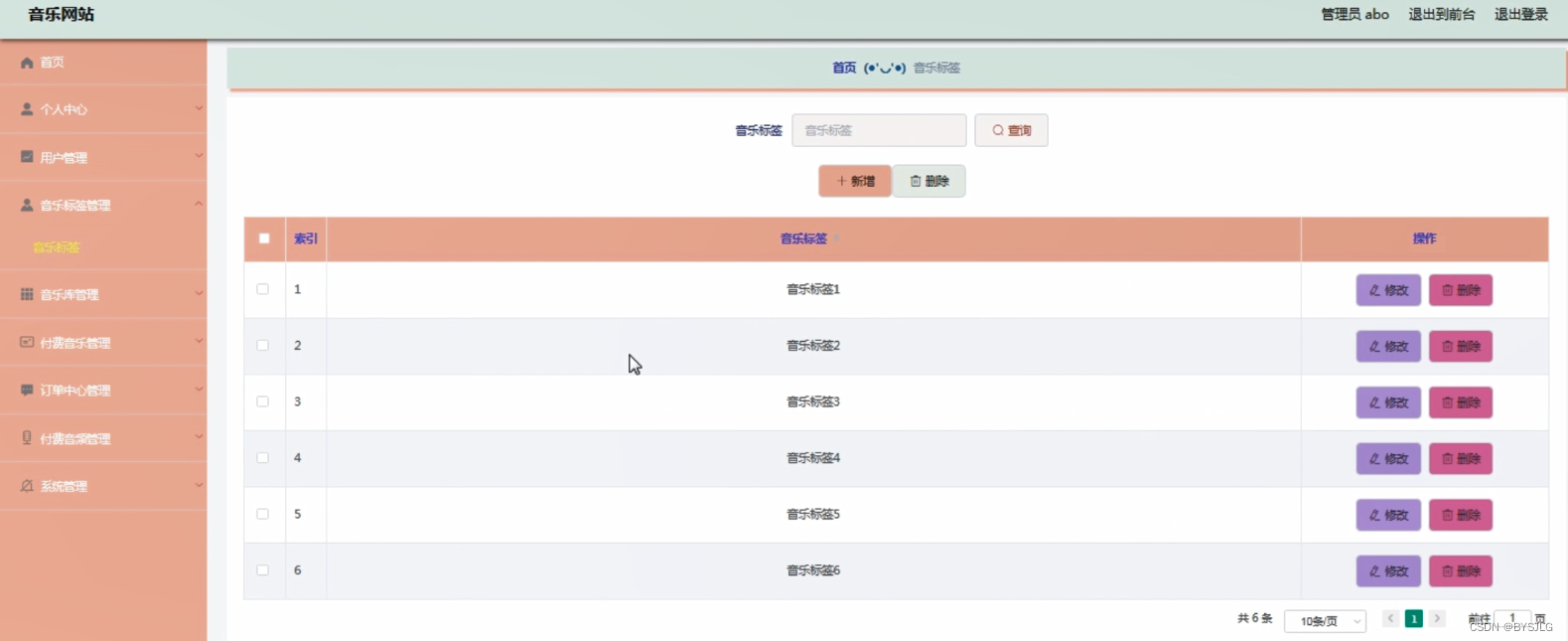The width and height of the screenshot is (1568, 641).
Task: Delete 音乐标签2 with its trash button
Action: coord(1461,346)
